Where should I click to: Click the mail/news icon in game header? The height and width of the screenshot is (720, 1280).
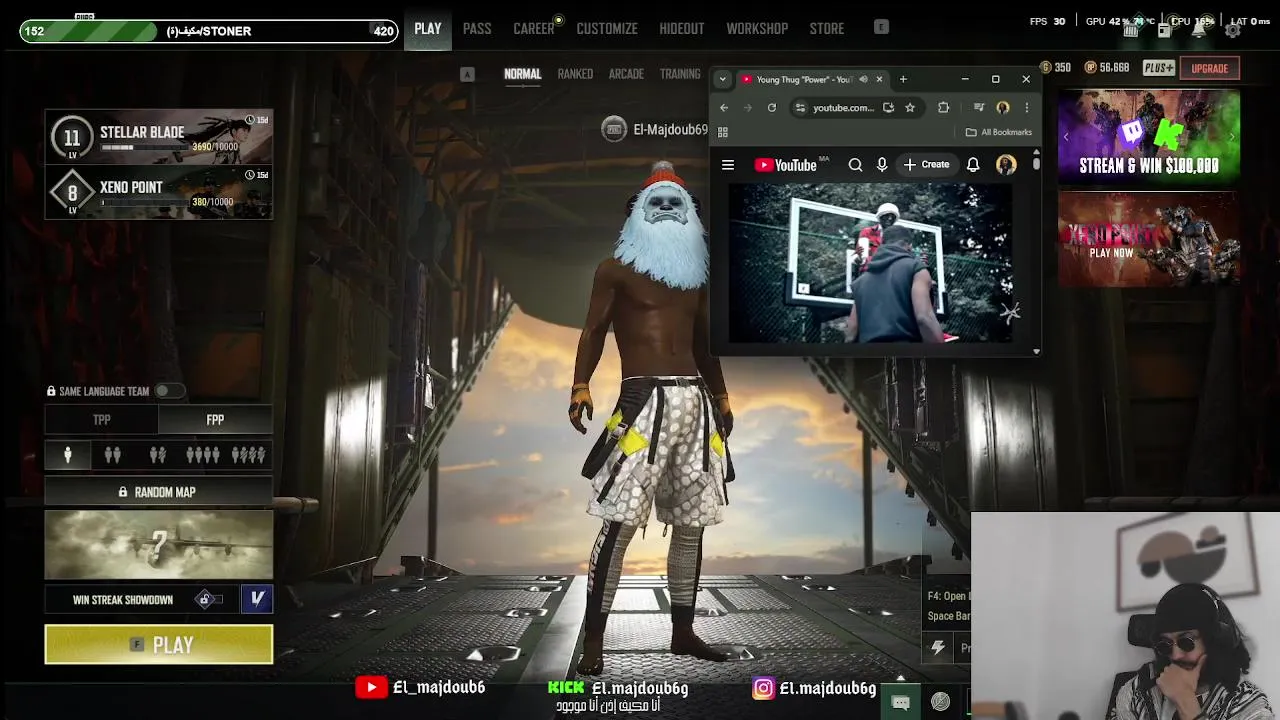tap(1165, 30)
